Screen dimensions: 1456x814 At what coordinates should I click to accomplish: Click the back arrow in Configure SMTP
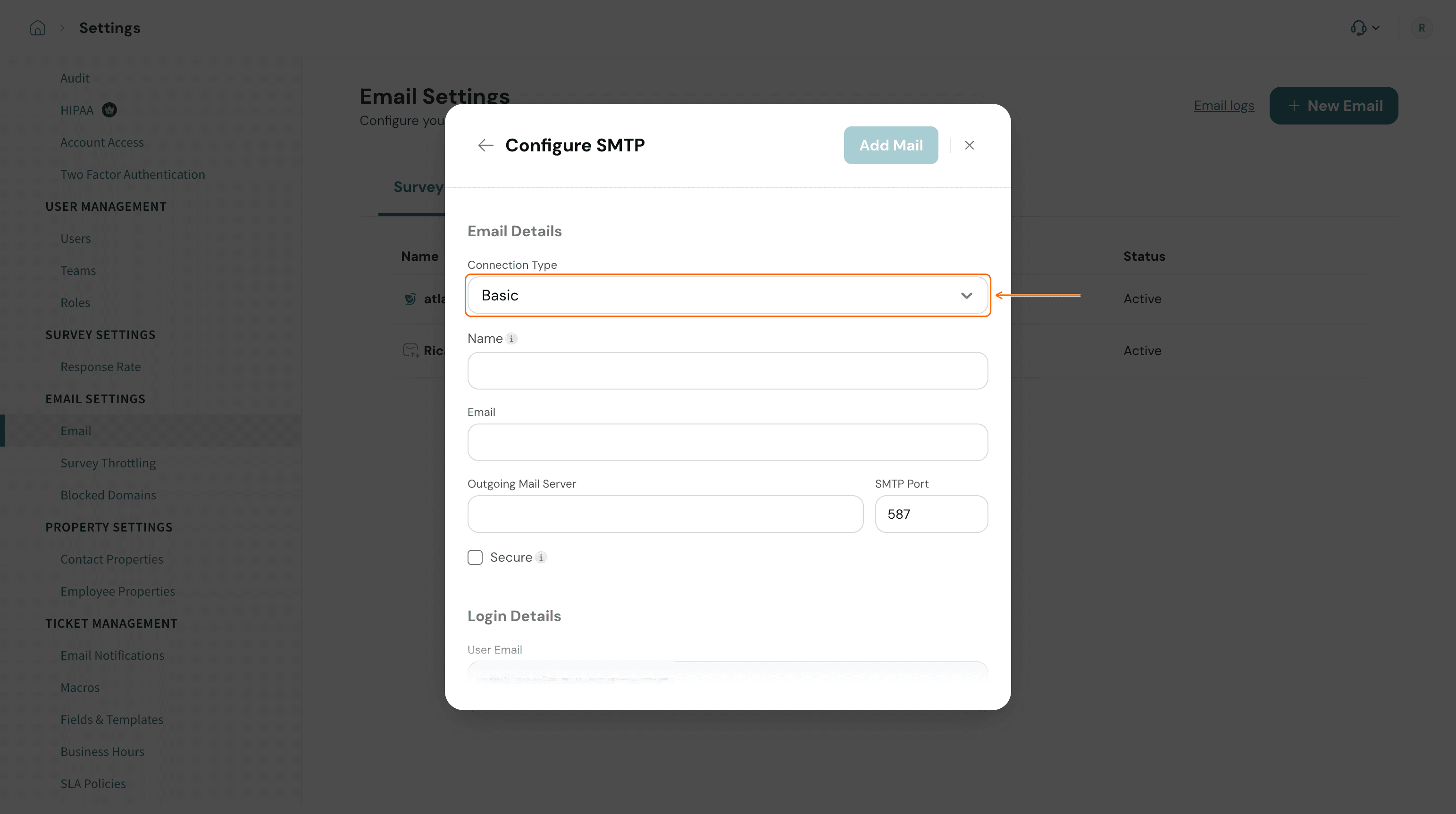click(x=485, y=145)
